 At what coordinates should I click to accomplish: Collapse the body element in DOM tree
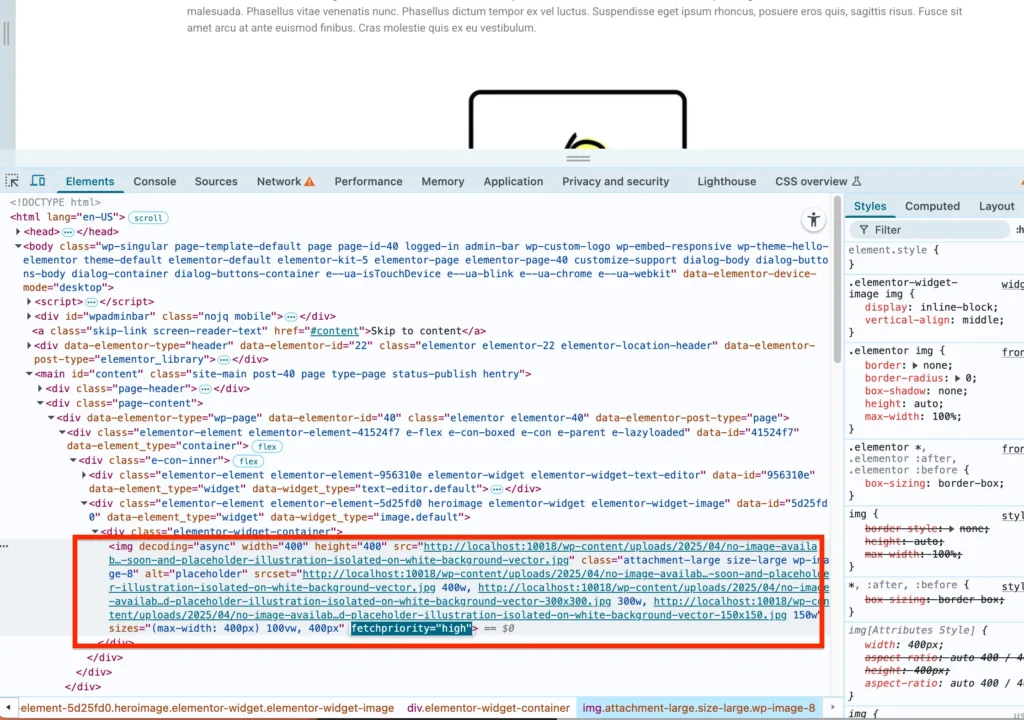click(x=18, y=245)
